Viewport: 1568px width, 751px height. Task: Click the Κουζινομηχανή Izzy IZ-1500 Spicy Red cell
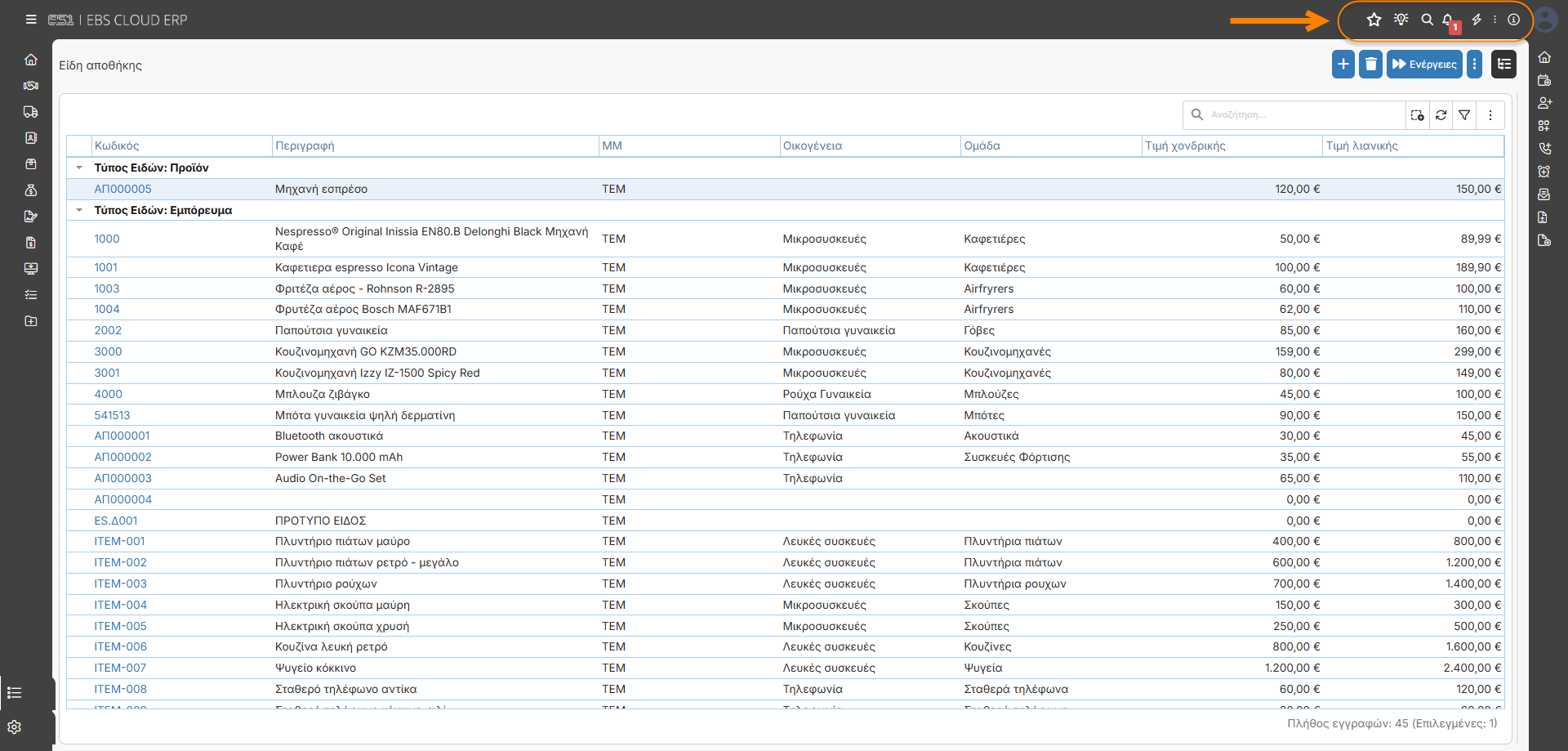[x=435, y=373]
